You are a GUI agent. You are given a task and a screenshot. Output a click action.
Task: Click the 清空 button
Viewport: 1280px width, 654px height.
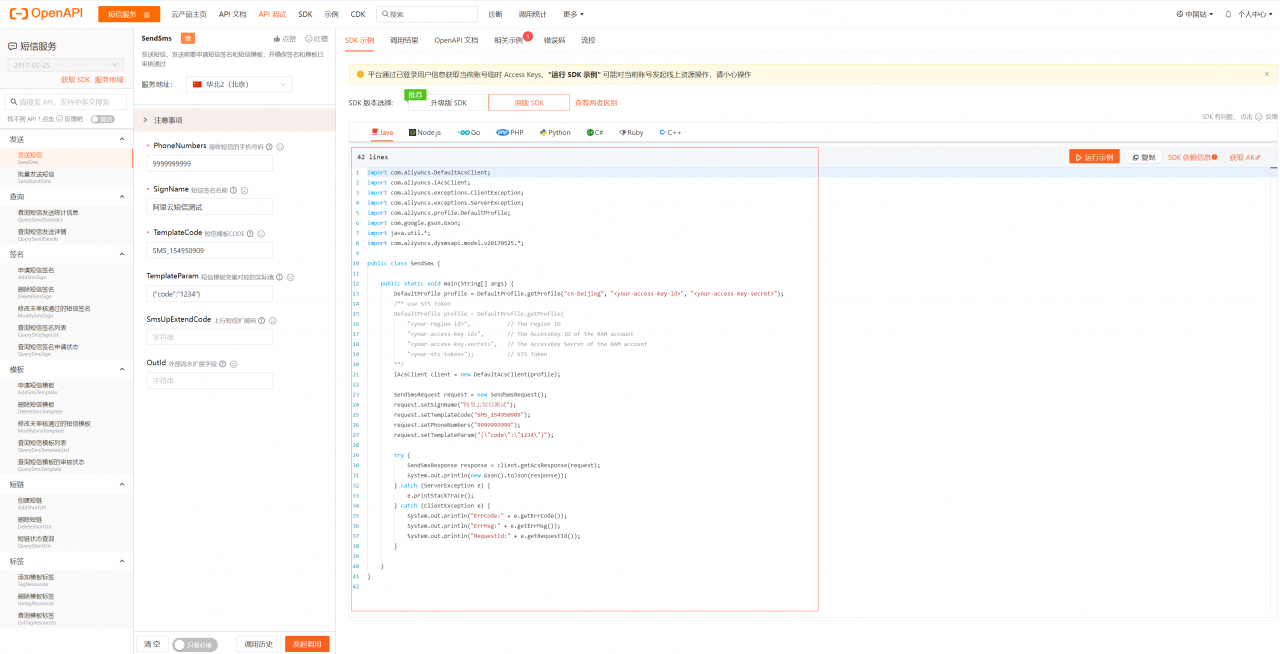click(151, 645)
